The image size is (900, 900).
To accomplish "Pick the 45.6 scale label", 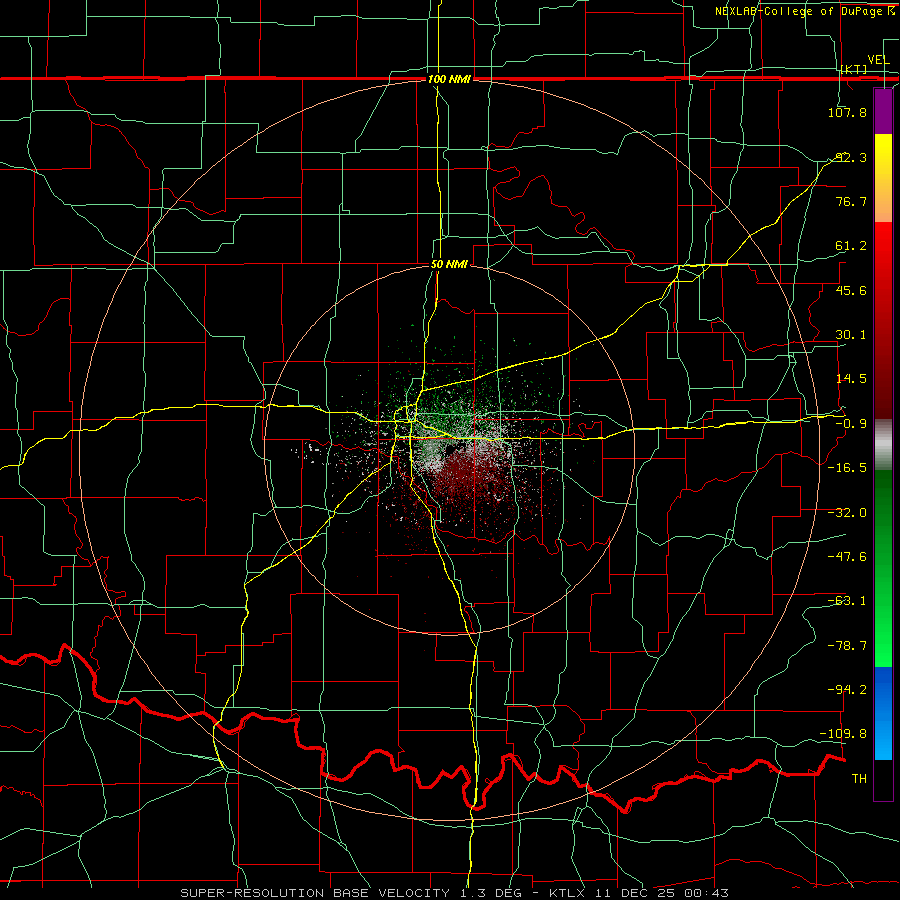I will [x=851, y=290].
